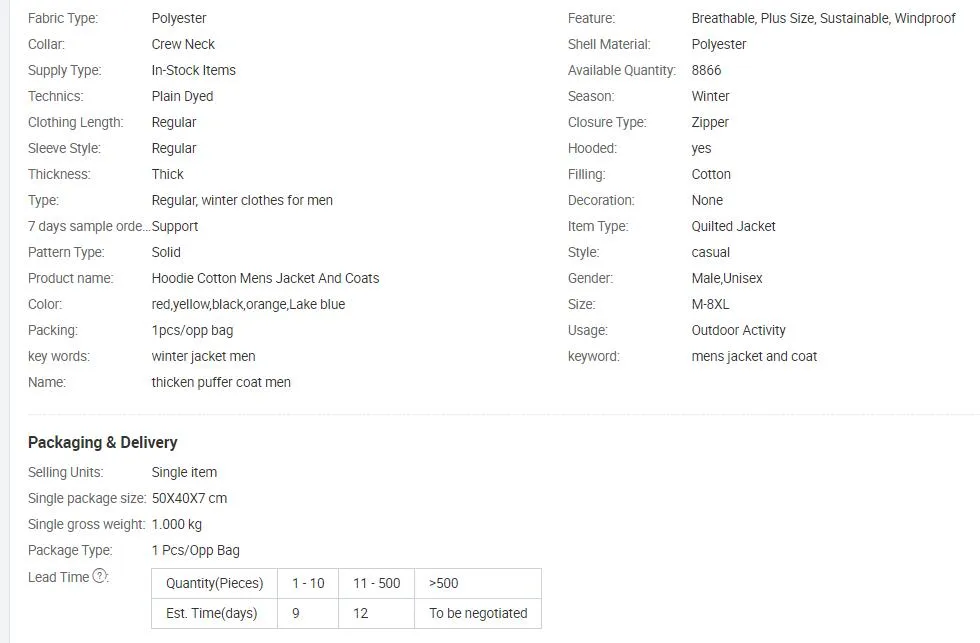Click the 'In-Stock Items' supply type value

click(x=193, y=70)
